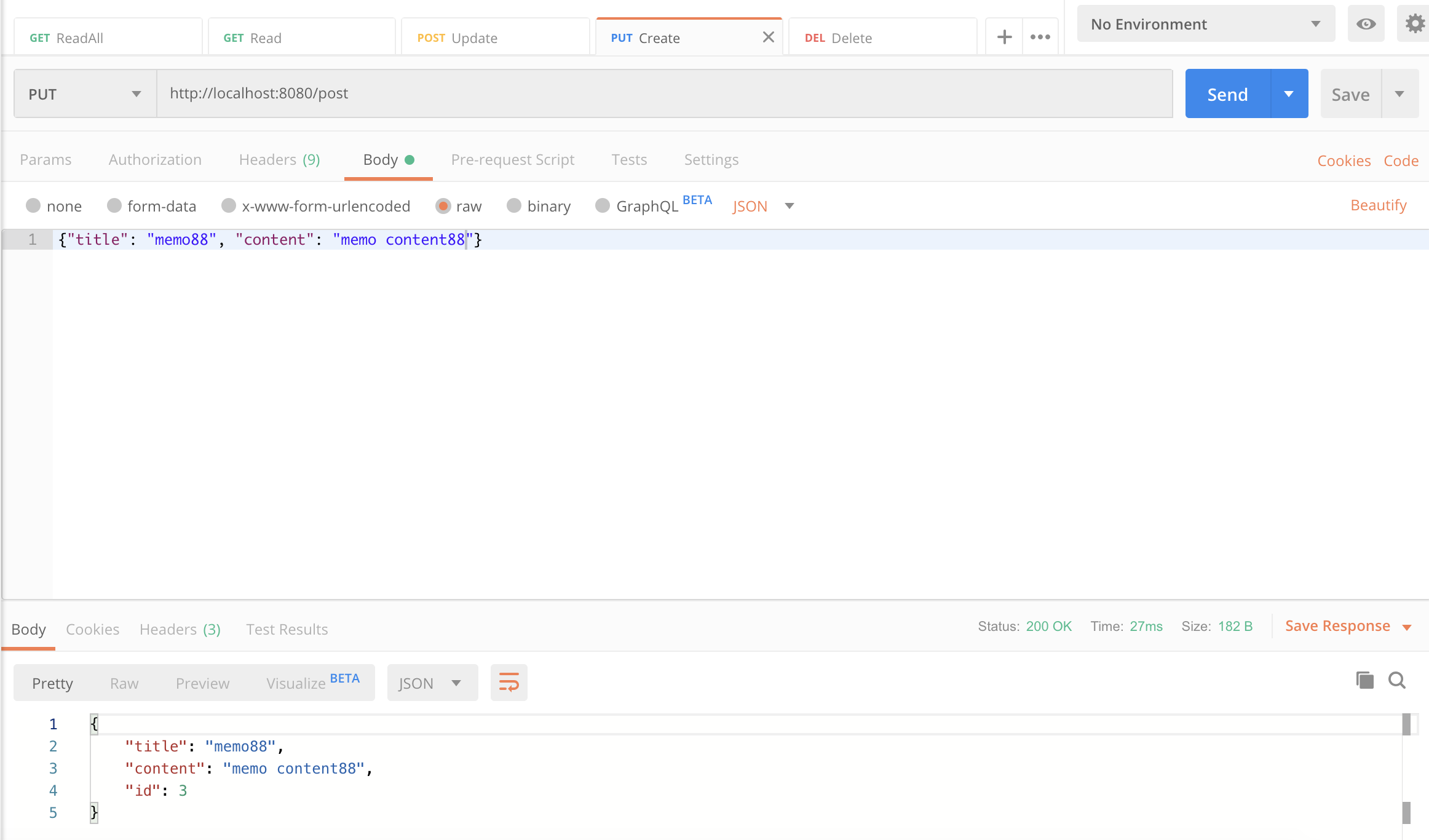Click the environment quick look eye icon
1429x840 pixels.
click(x=1366, y=24)
